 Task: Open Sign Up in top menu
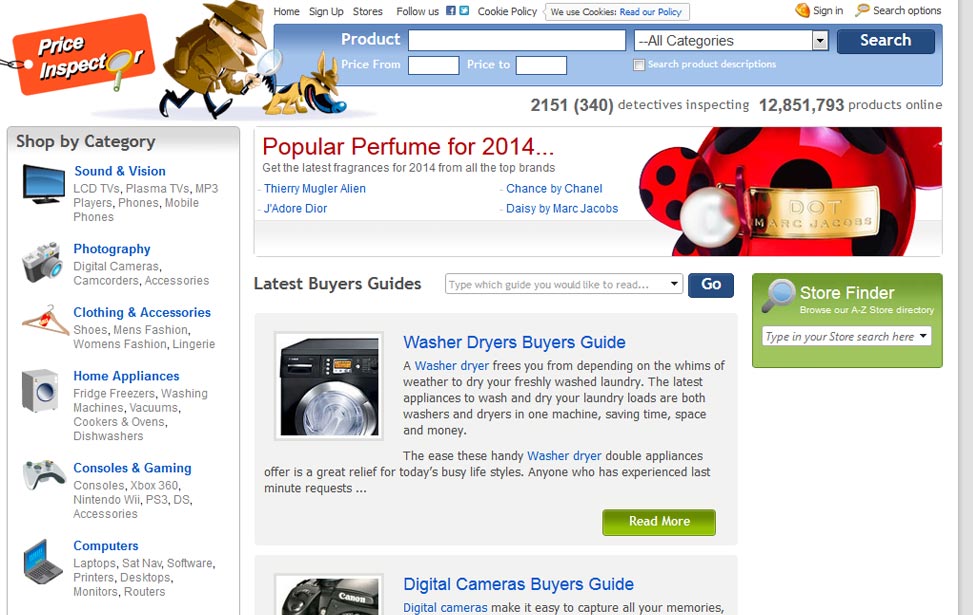pos(326,11)
